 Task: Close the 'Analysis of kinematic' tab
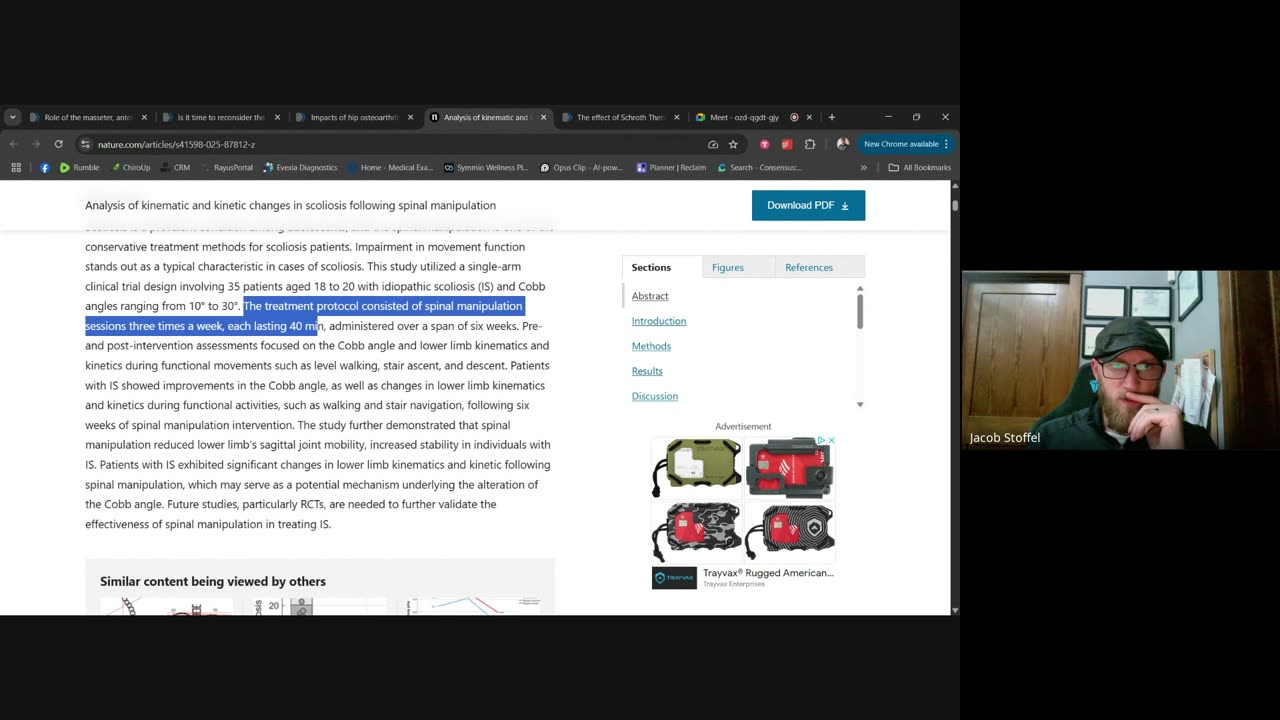pyautogui.click(x=544, y=117)
